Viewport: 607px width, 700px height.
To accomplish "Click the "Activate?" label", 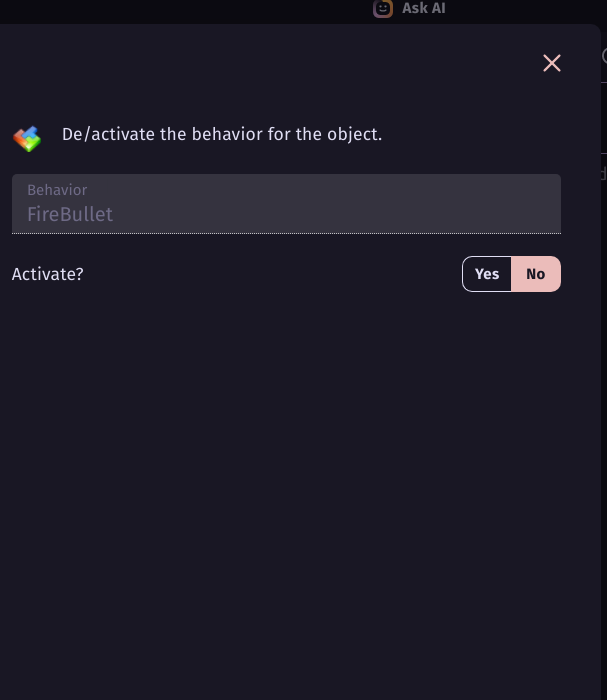I will tap(48, 274).
